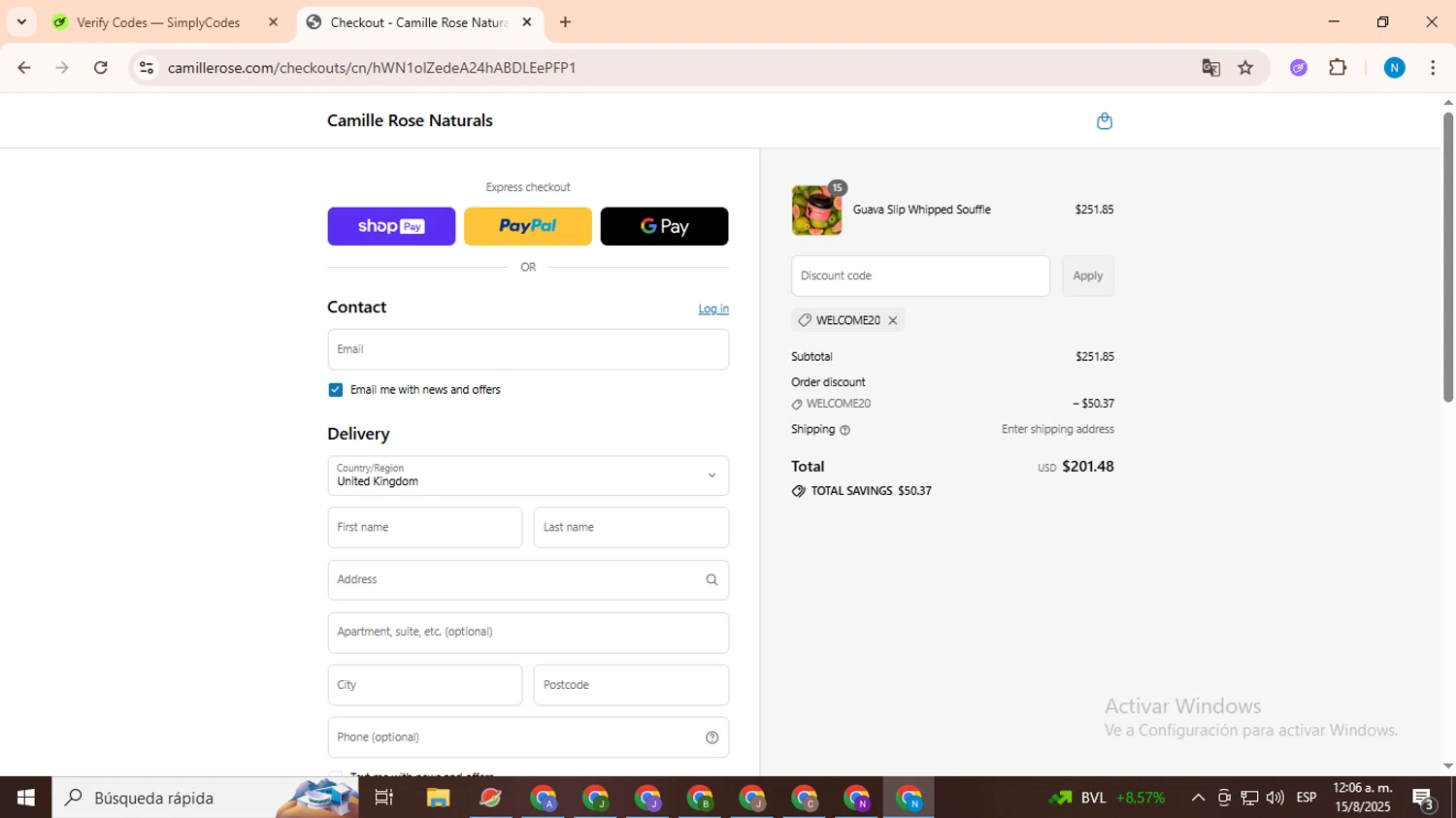Click the browser address bar URL
1456x818 pixels.
tap(372, 68)
